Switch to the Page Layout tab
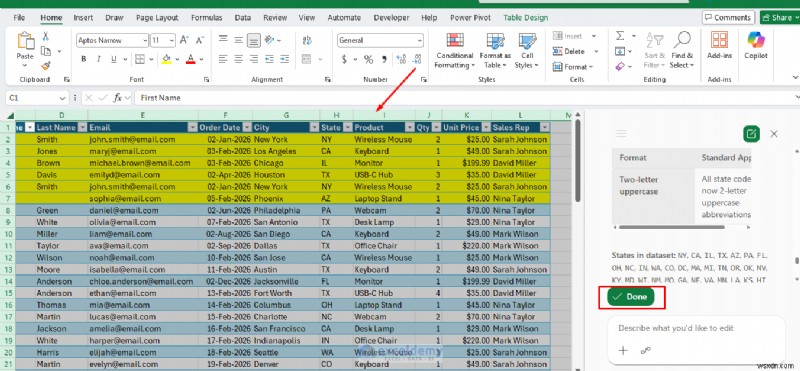The height and width of the screenshot is (371, 800). pos(157,18)
